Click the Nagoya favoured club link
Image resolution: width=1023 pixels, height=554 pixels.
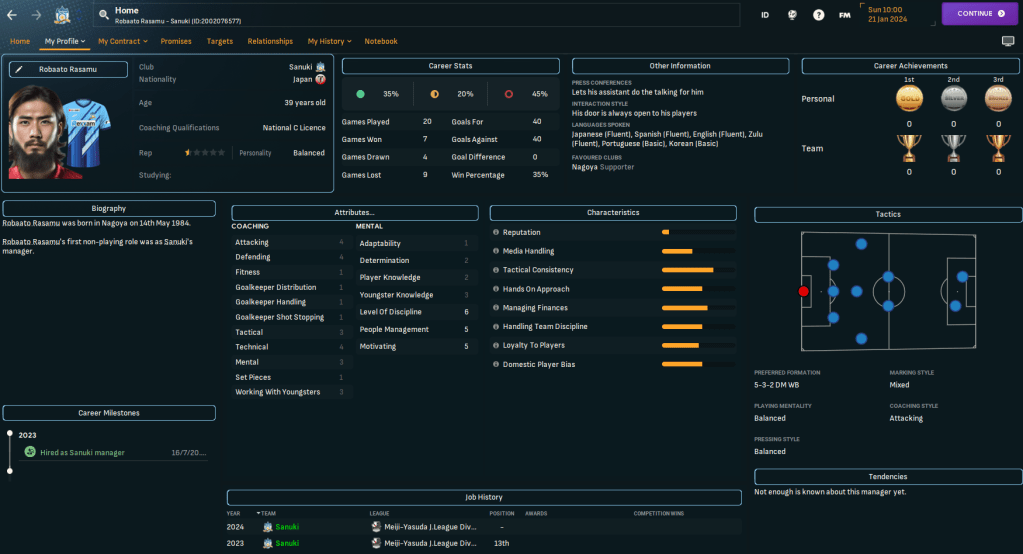(584, 167)
